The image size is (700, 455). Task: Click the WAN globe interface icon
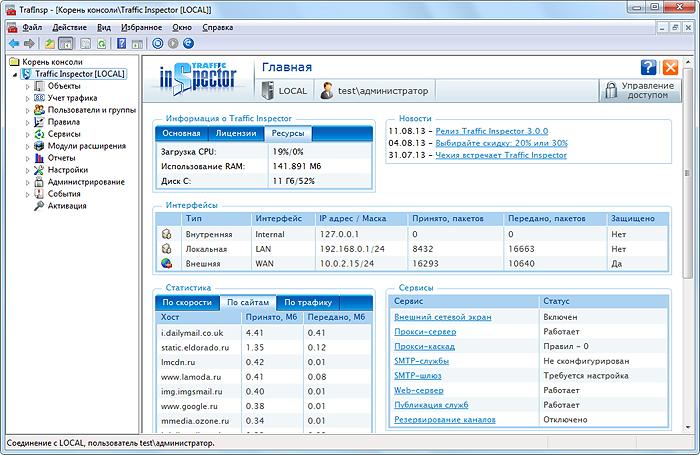point(167,263)
